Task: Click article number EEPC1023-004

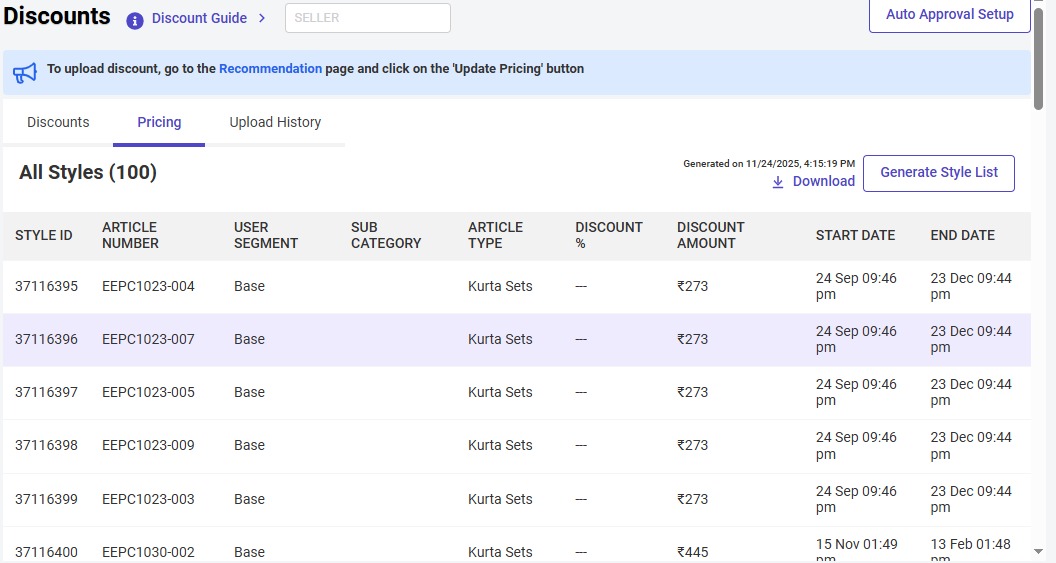Action: [148, 286]
